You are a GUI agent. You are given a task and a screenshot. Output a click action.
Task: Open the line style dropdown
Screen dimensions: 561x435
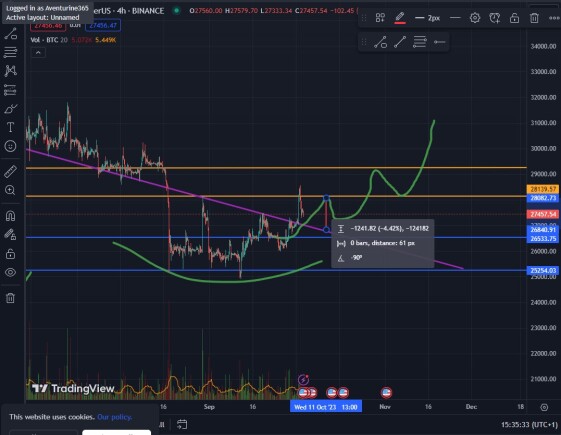tap(455, 18)
